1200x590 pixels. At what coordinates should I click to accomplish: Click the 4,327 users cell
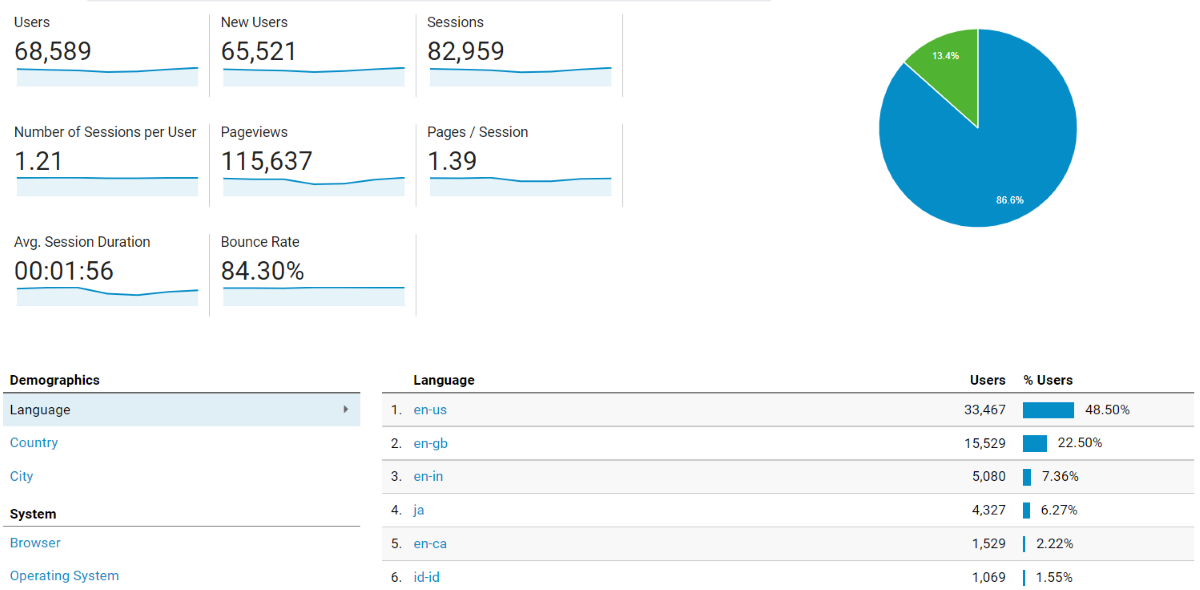click(x=989, y=510)
